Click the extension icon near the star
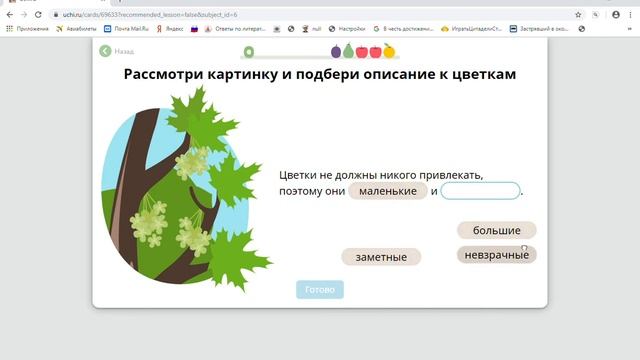Screen dimensions: 640x360 click(x=596, y=15)
